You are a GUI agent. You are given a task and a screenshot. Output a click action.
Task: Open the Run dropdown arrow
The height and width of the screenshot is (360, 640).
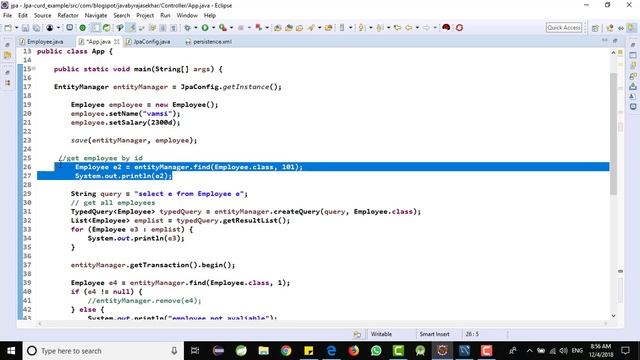213,28
